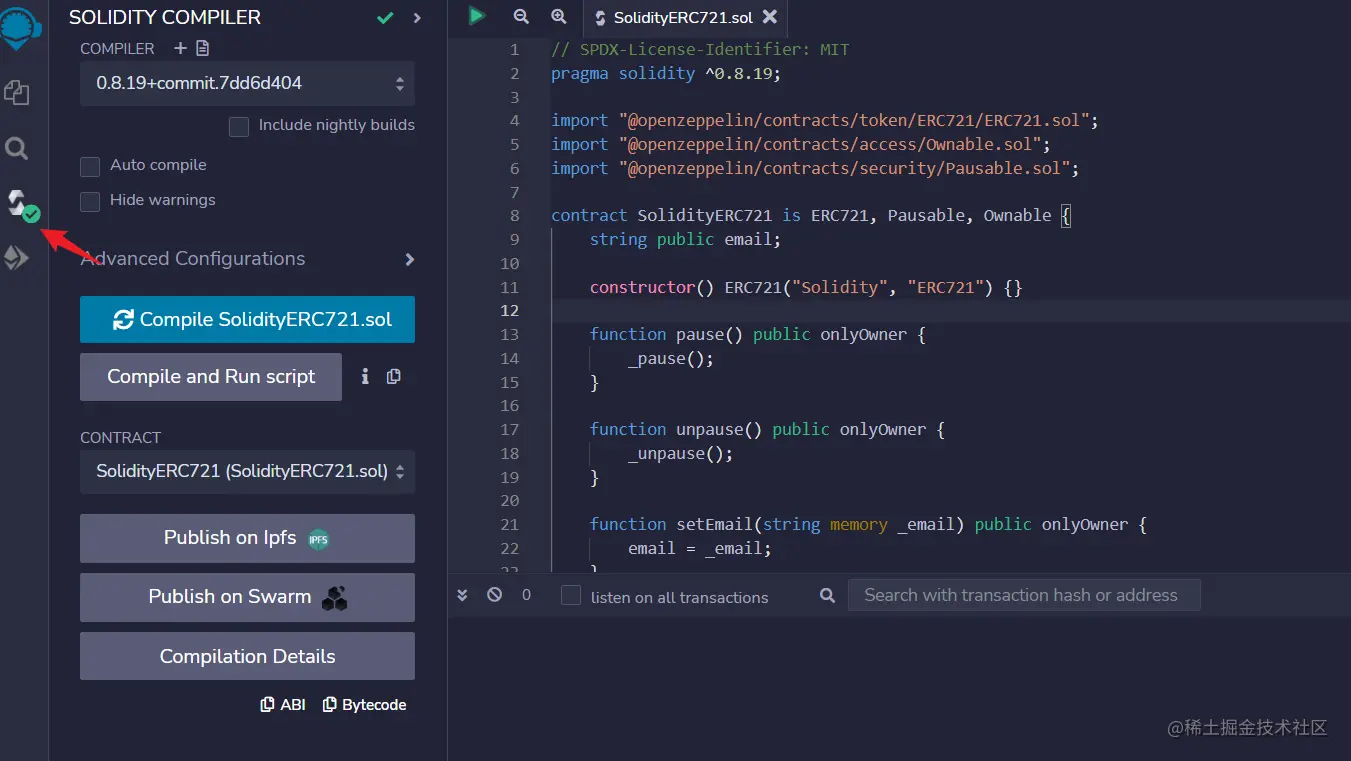
Task: Click the ERC721.sol import line
Action: (x=825, y=121)
